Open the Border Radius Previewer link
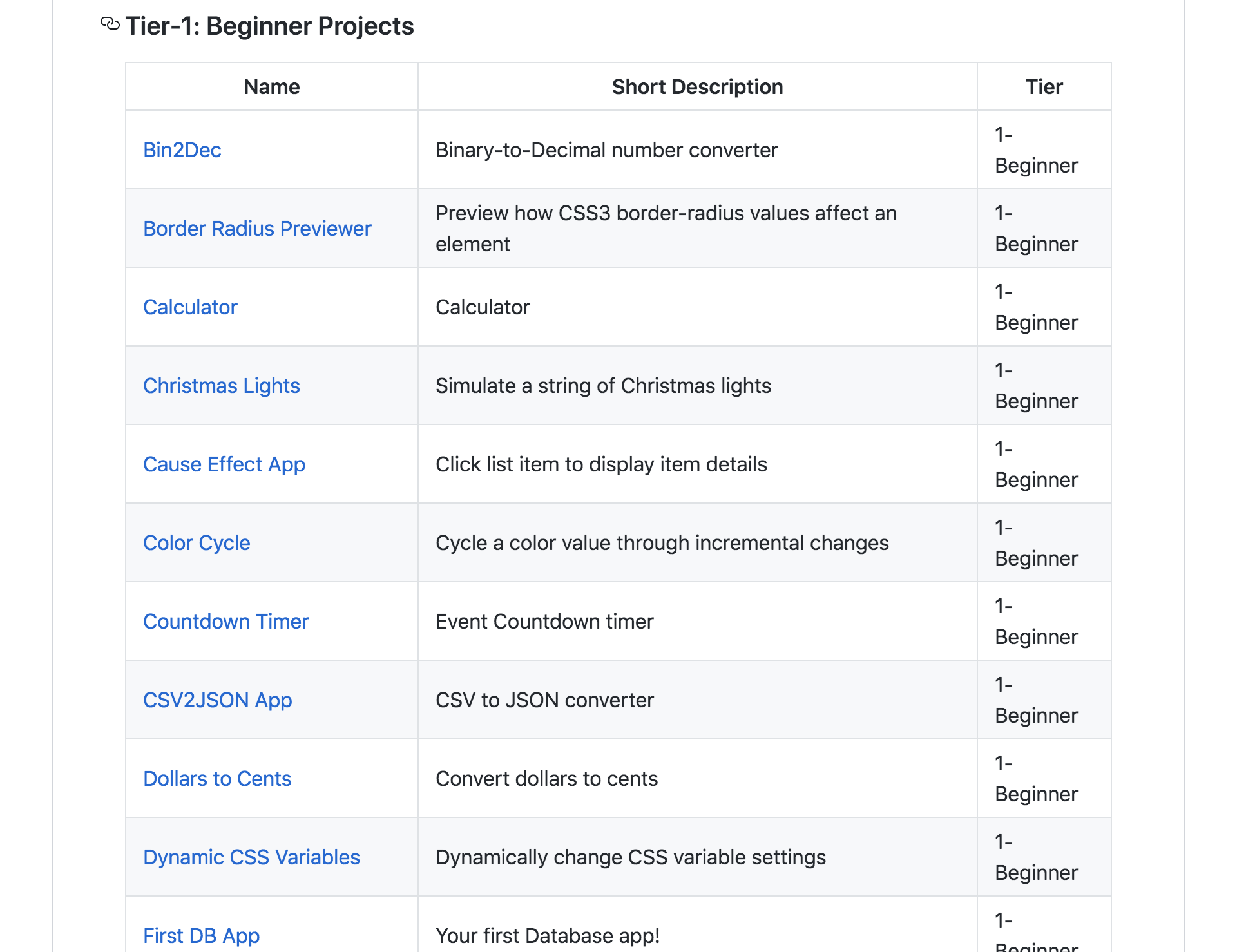Image resolution: width=1237 pixels, height=952 pixels. 256,229
